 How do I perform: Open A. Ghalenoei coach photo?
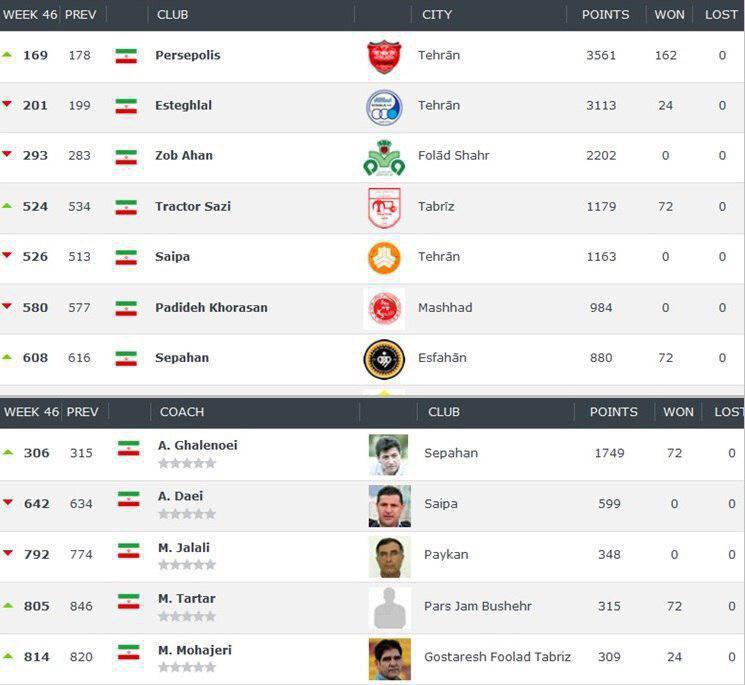pyautogui.click(x=389, y=455)
